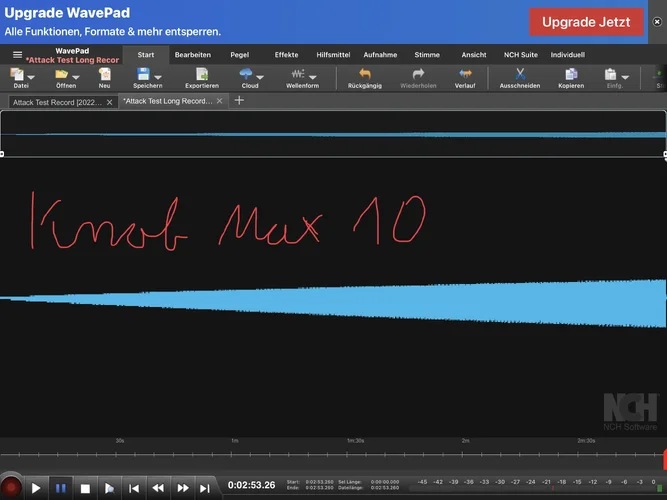Switch to the Bearbeiten tab
667x500 pixels.
pyautogui.click(x=192, y=55)
